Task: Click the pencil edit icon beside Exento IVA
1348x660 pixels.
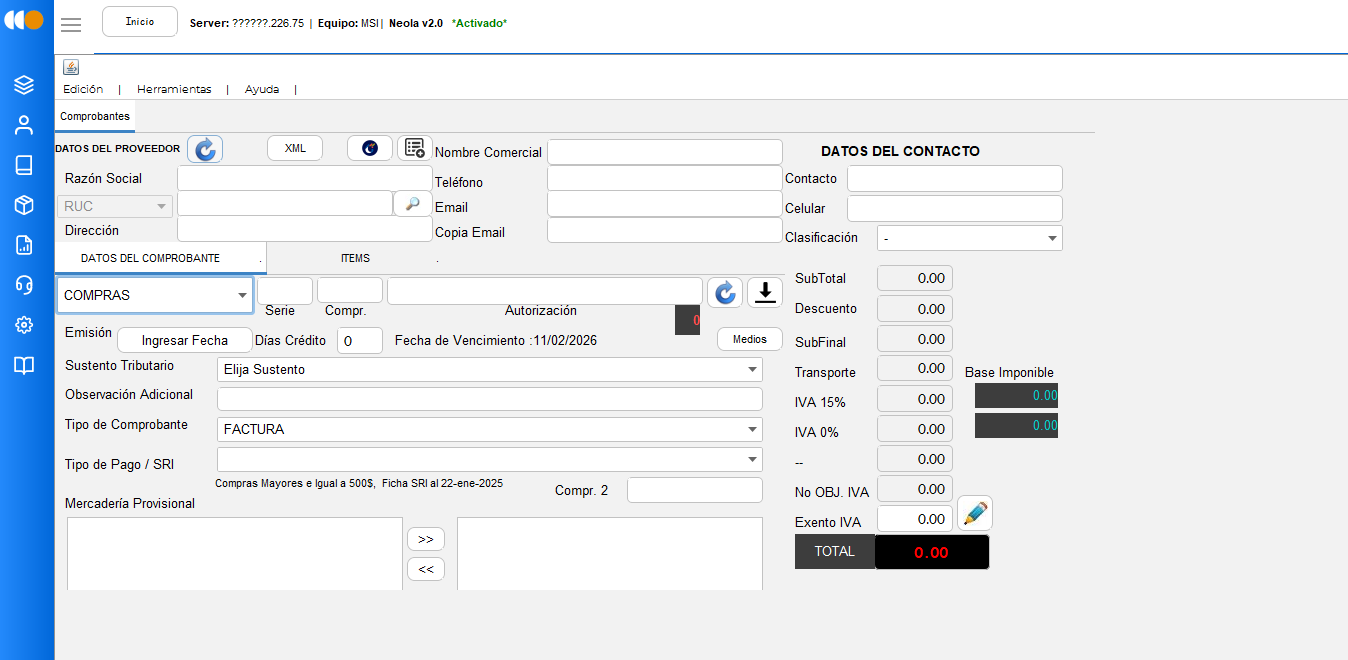Action: pyautogui.click(x=974, y=514)
